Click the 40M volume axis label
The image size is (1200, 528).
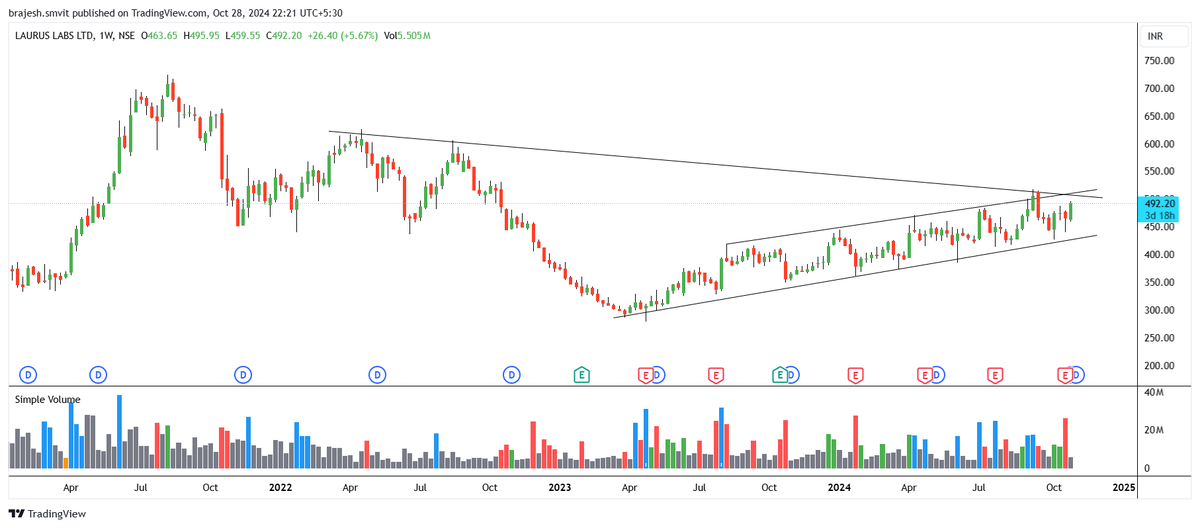[x=1153, y=393]
